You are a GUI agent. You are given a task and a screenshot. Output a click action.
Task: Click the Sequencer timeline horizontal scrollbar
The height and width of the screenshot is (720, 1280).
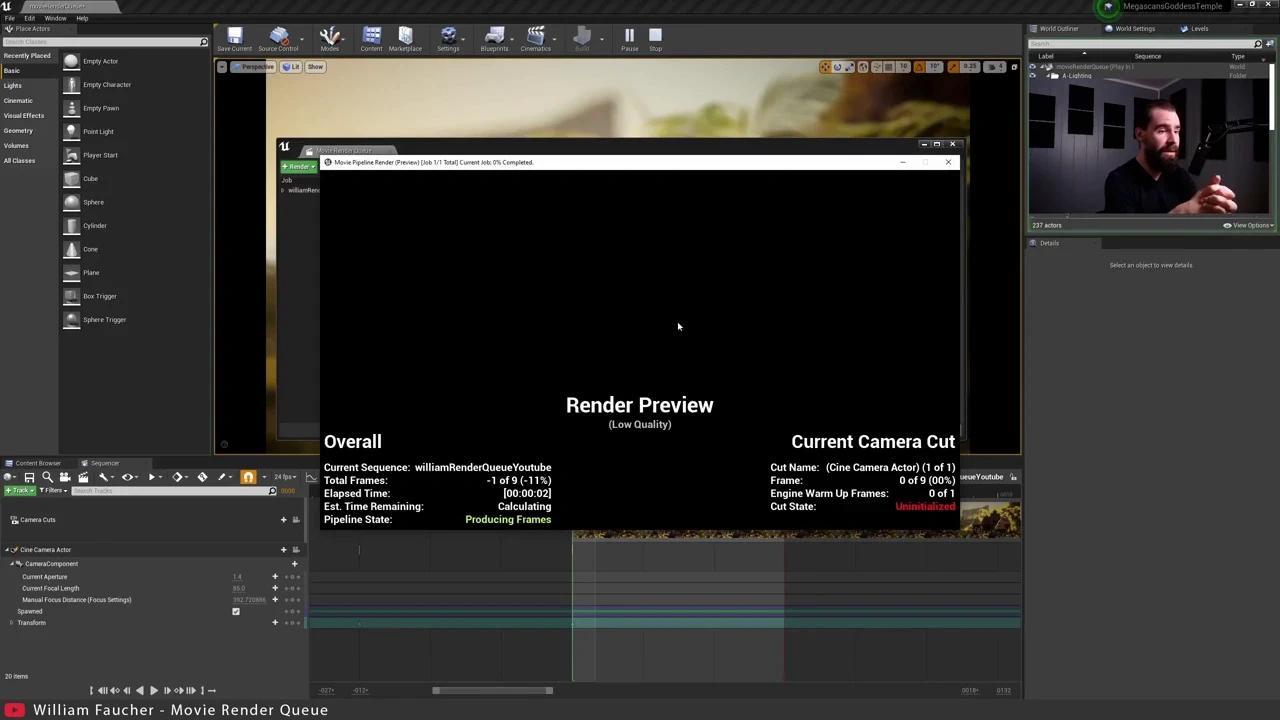(492, 690)
